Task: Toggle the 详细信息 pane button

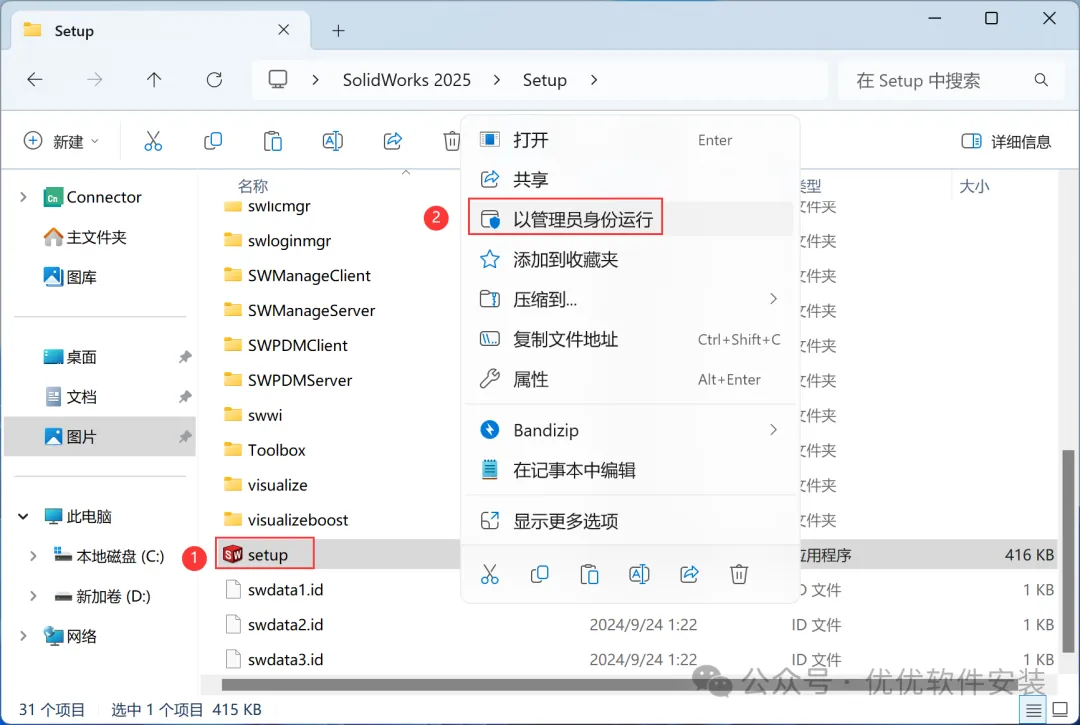Action: pos(1006,141)
